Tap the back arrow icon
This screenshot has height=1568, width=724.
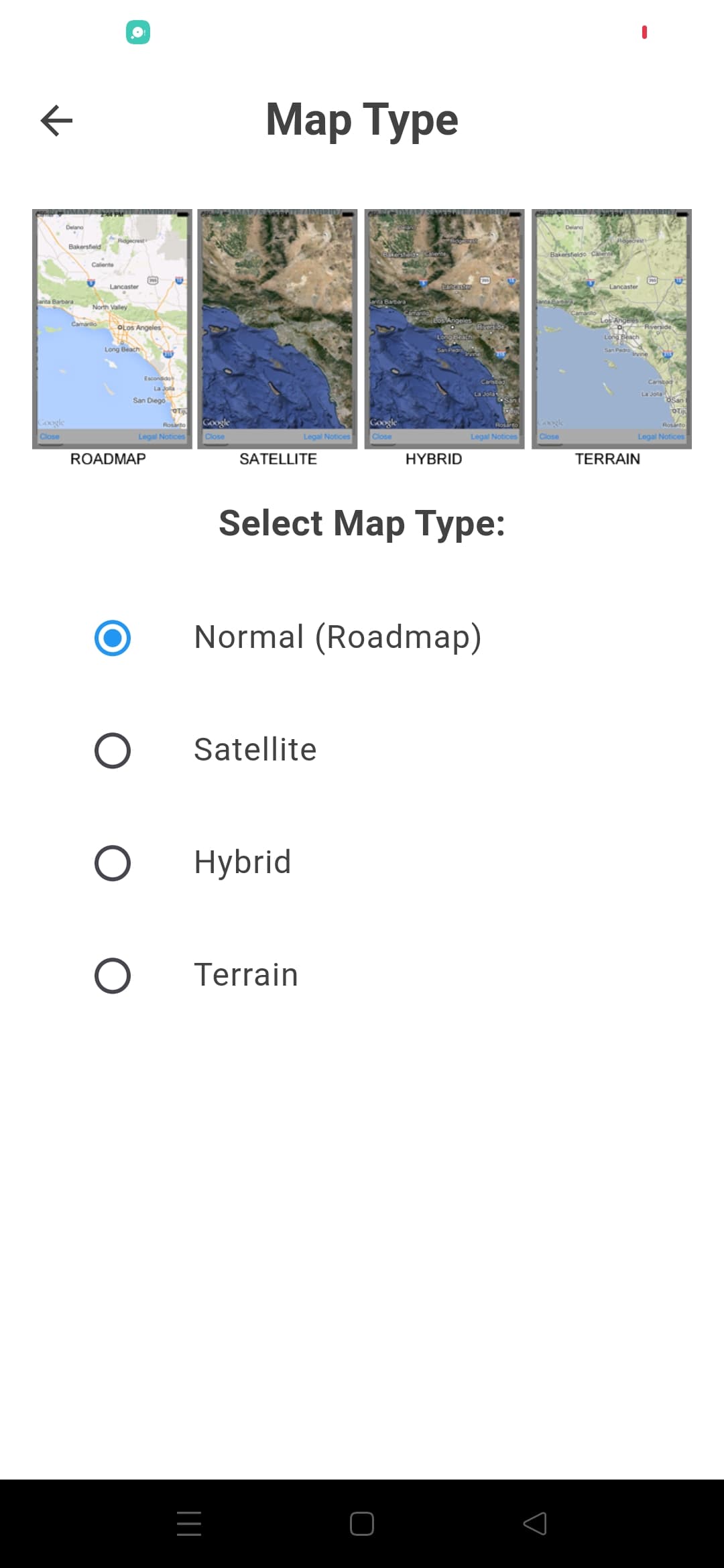56,121
